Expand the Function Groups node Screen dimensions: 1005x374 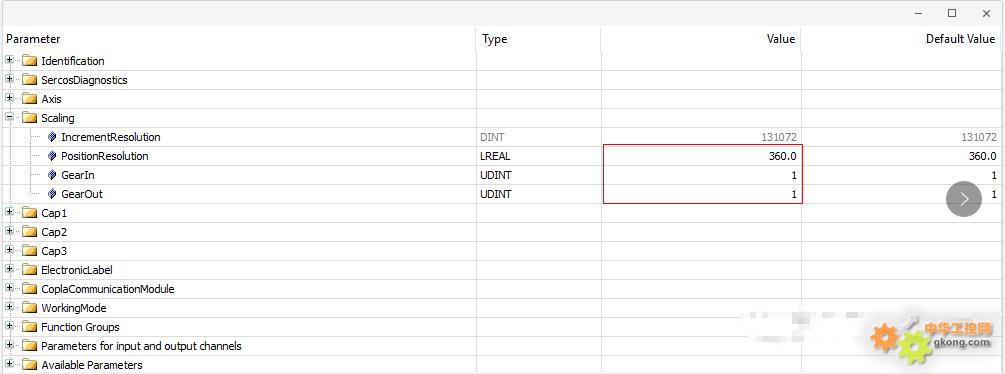point(10,327)
